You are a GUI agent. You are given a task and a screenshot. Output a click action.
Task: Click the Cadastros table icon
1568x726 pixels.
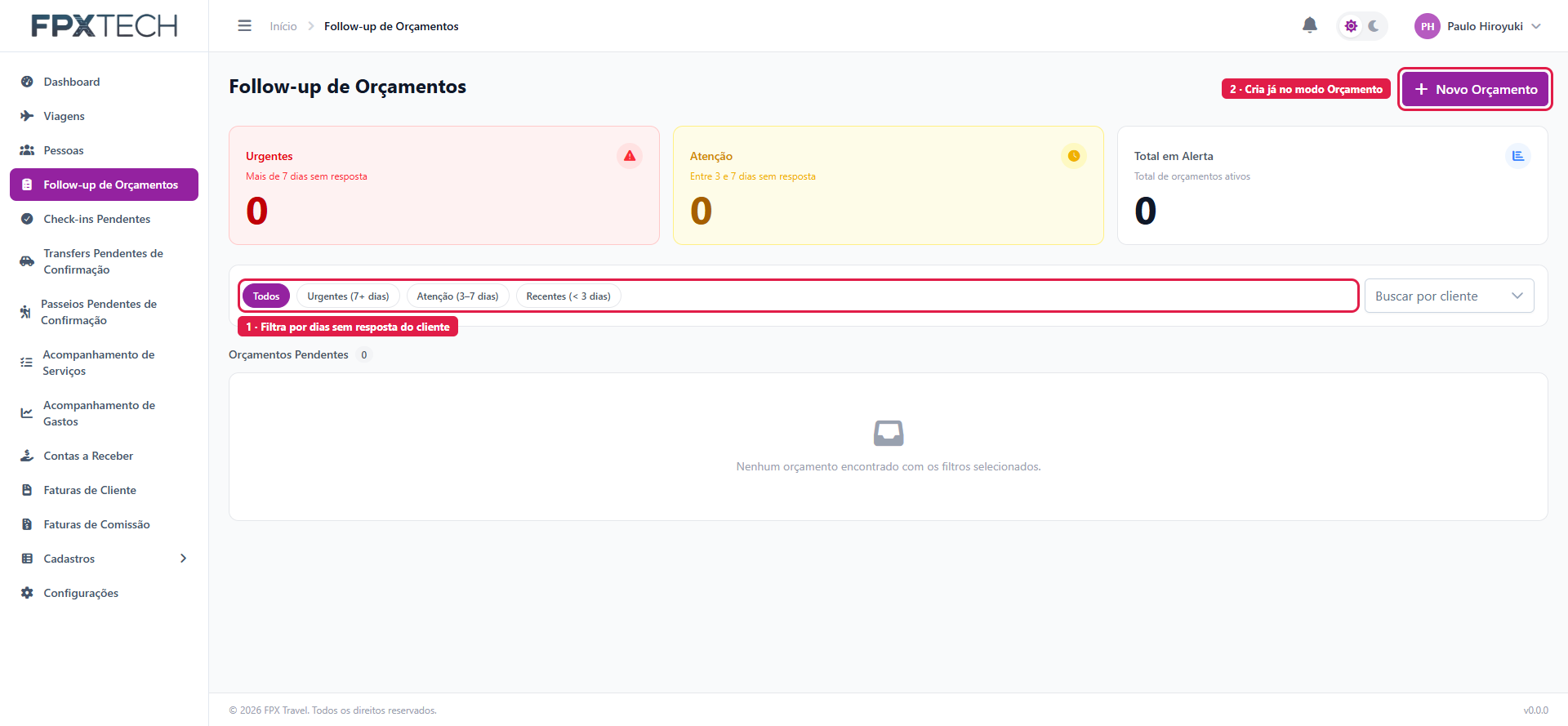pos(27,559)
